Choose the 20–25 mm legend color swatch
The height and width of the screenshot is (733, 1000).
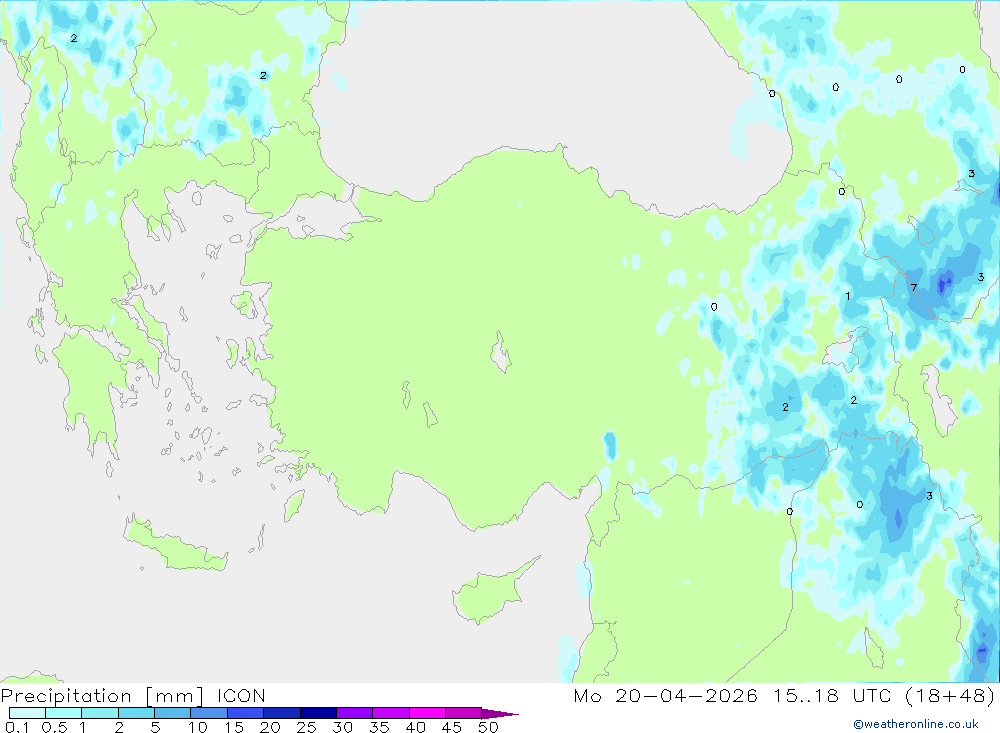pyautogui.click(x=282, y=713)
